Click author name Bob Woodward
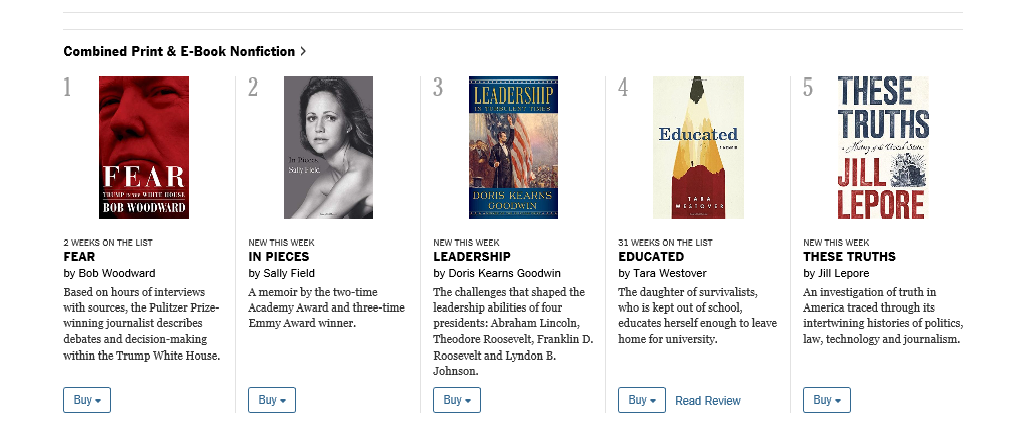Viewport: 1012px width, 434px height. [x=117, y=273]
